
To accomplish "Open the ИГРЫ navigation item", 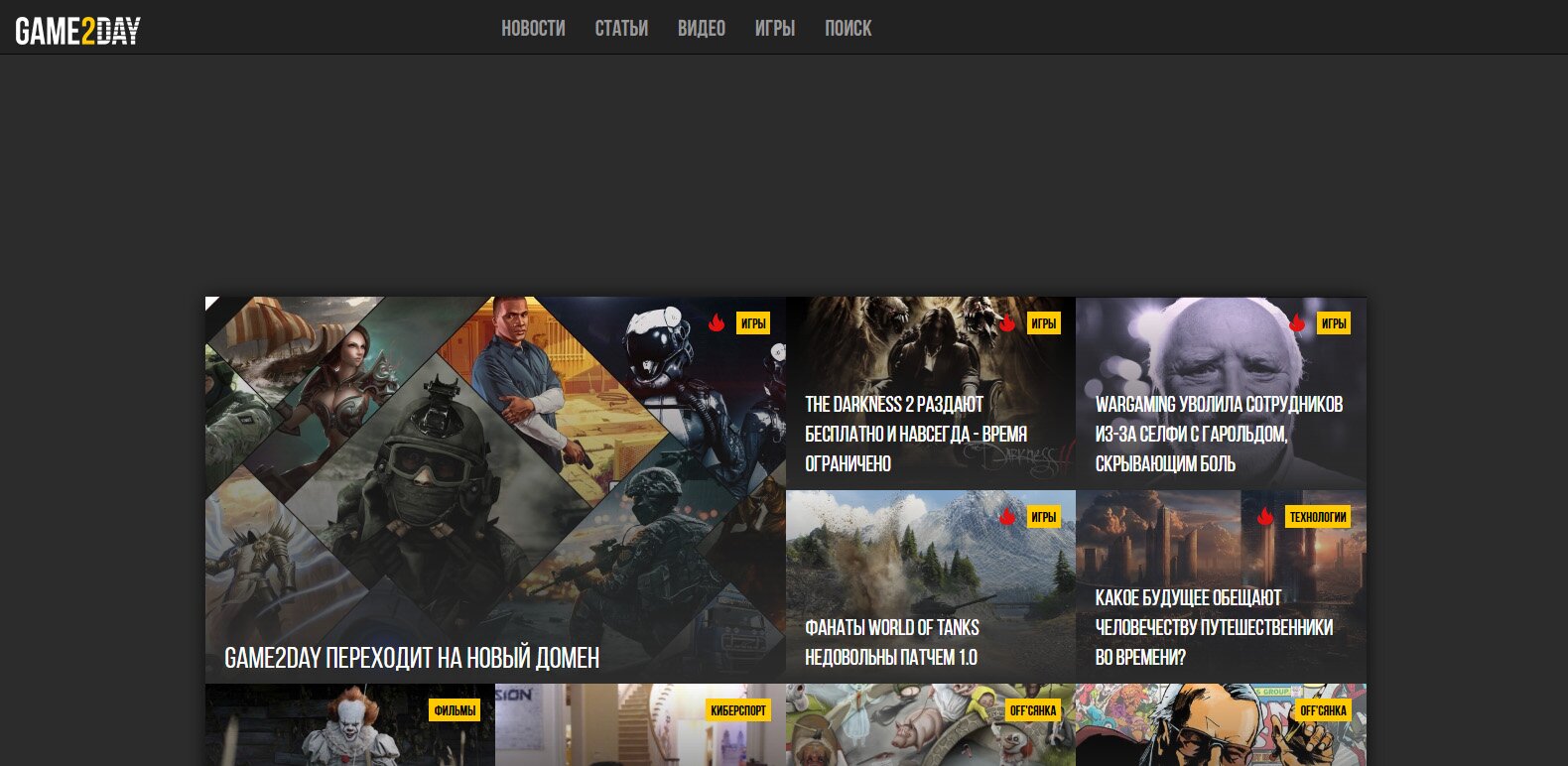I will click(775, 29).
